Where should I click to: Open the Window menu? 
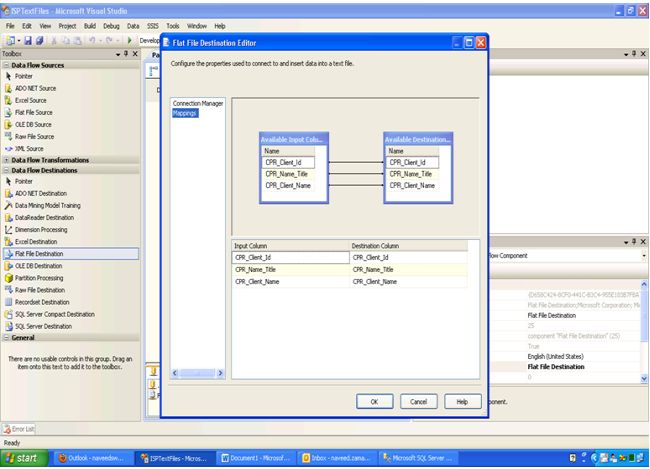click(196, 26)
